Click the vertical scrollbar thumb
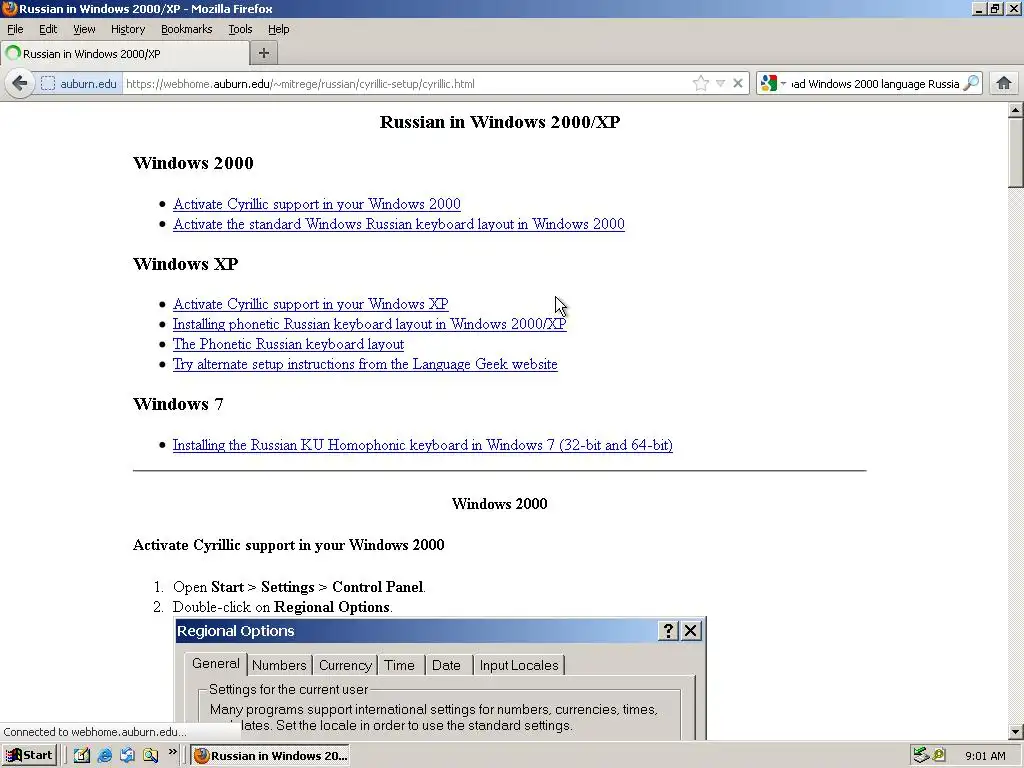Viewport: 1024px width, 768px height. point(1016,152)
